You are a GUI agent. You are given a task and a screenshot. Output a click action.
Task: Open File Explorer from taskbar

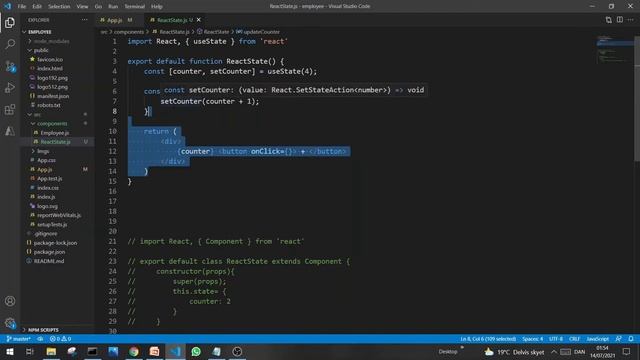click(x=51, y=351)
